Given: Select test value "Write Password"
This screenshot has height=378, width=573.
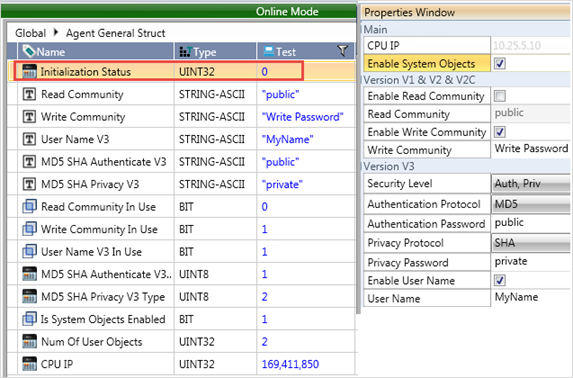Looking at the screenshot, I should point(303,117).
